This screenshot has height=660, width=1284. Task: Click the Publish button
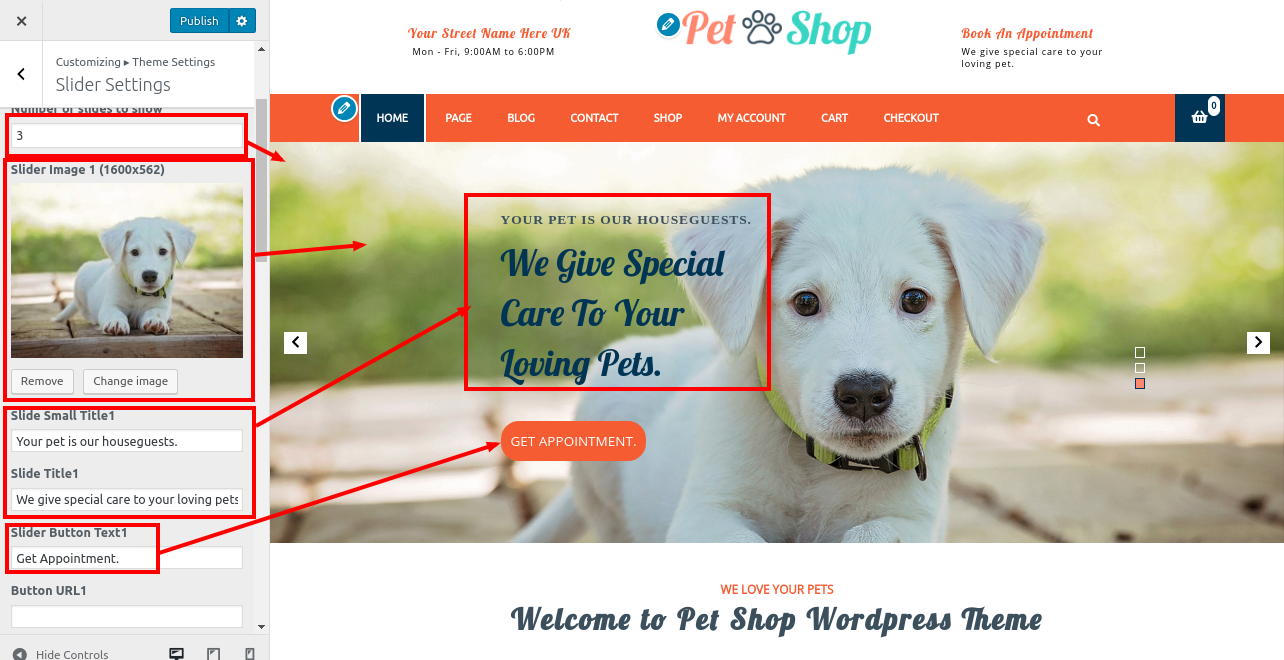pyautogui.click(x=199, y=20)
